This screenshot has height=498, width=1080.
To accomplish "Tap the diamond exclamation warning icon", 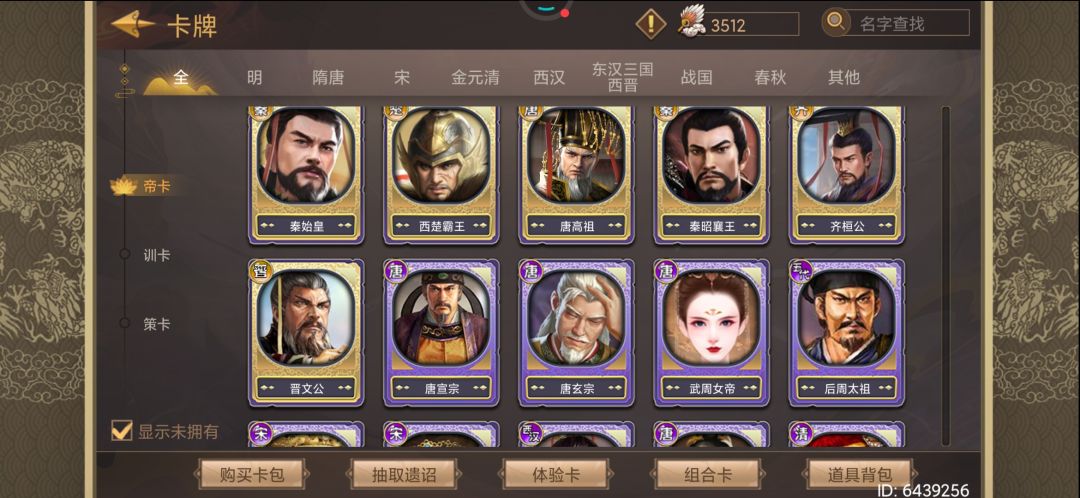I will click(650, 24).
